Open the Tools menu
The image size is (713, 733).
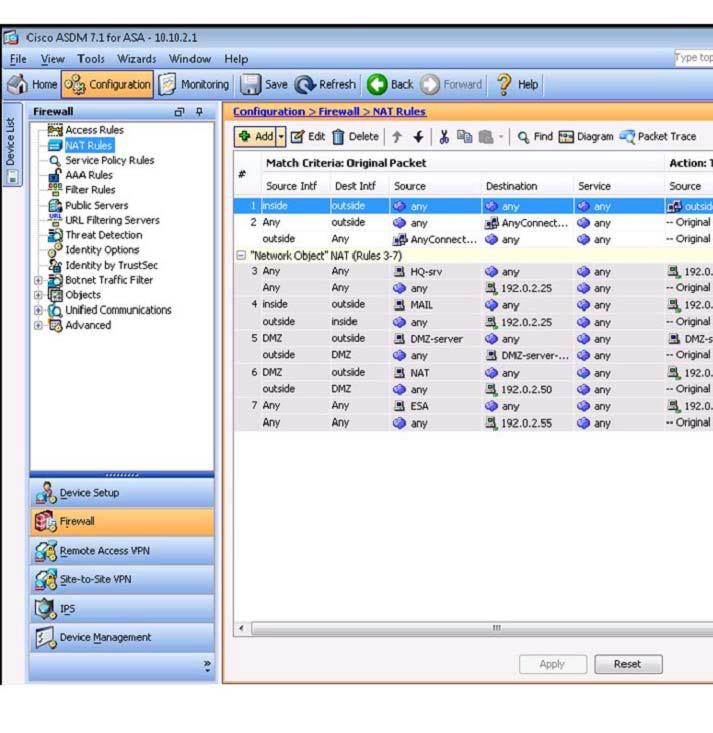point(90,59)
